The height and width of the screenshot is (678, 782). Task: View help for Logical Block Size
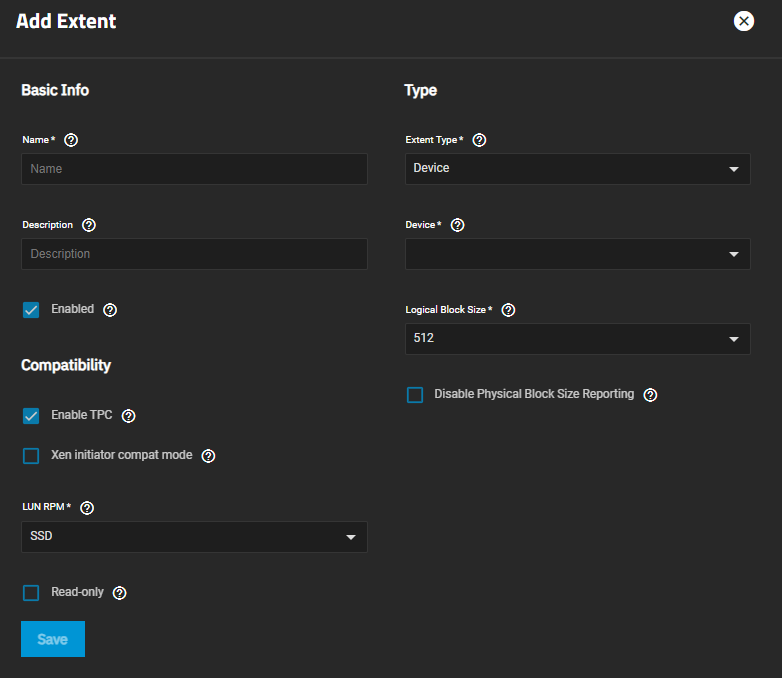[508, 310]
